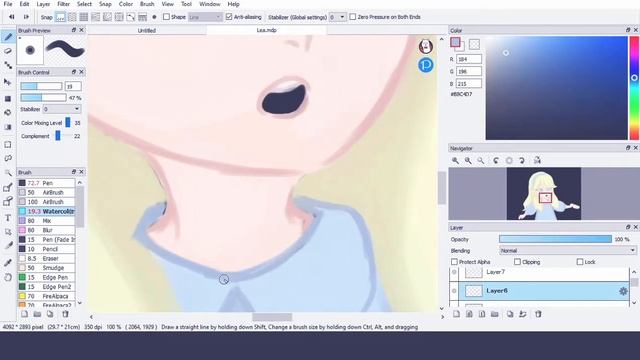
Task: Select the Smudge brush
Action: (x=46, y=268)
